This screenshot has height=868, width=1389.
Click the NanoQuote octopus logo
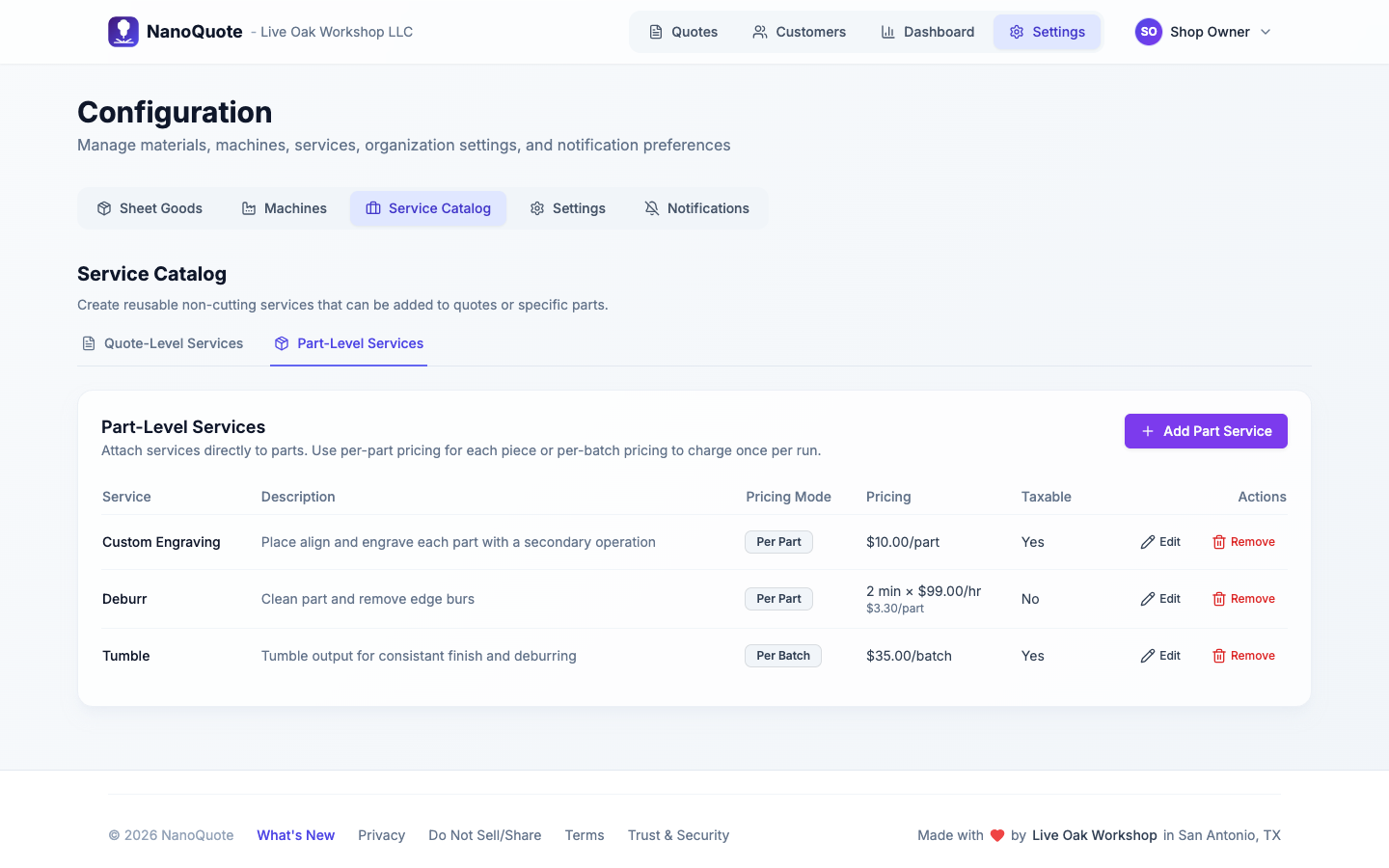point(123,31)
